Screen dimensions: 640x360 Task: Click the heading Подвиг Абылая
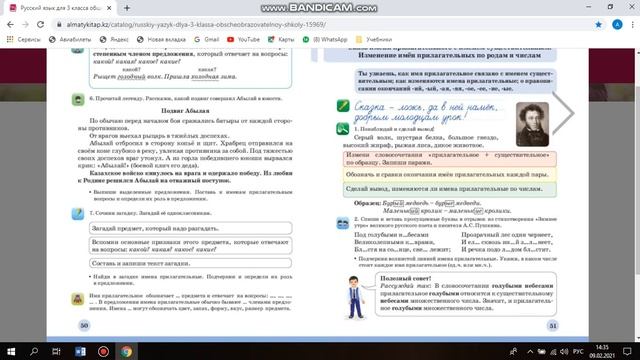185,111
